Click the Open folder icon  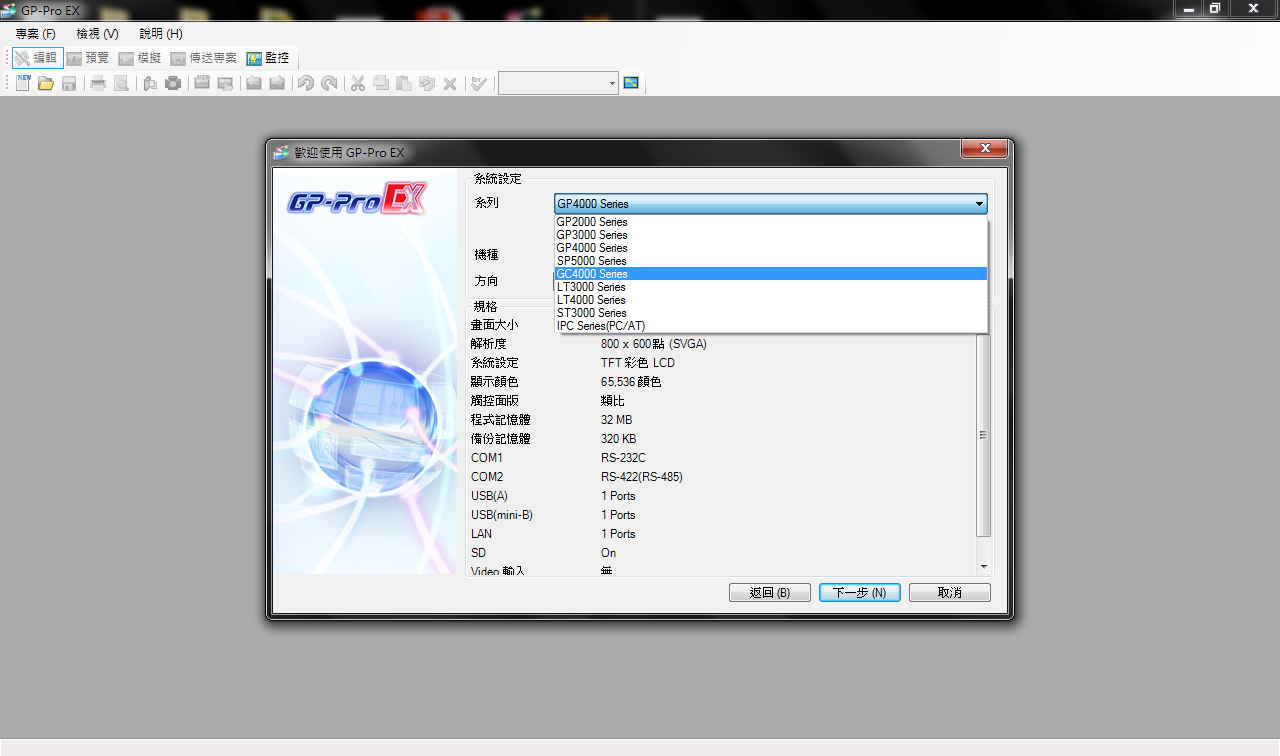click(x=46, y=83)
